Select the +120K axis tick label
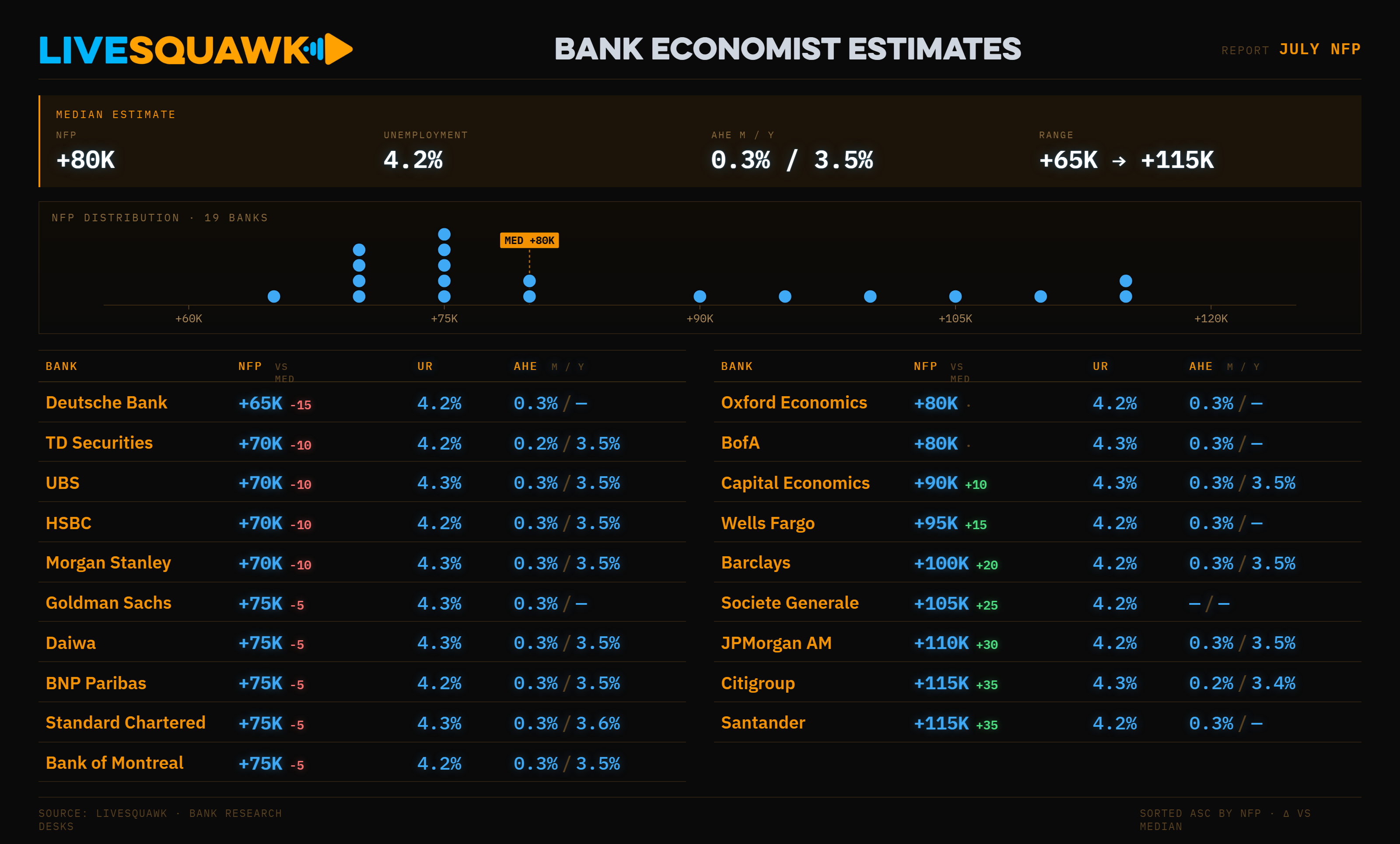This screenshot has height=844, width=1400. point(1211,319)
